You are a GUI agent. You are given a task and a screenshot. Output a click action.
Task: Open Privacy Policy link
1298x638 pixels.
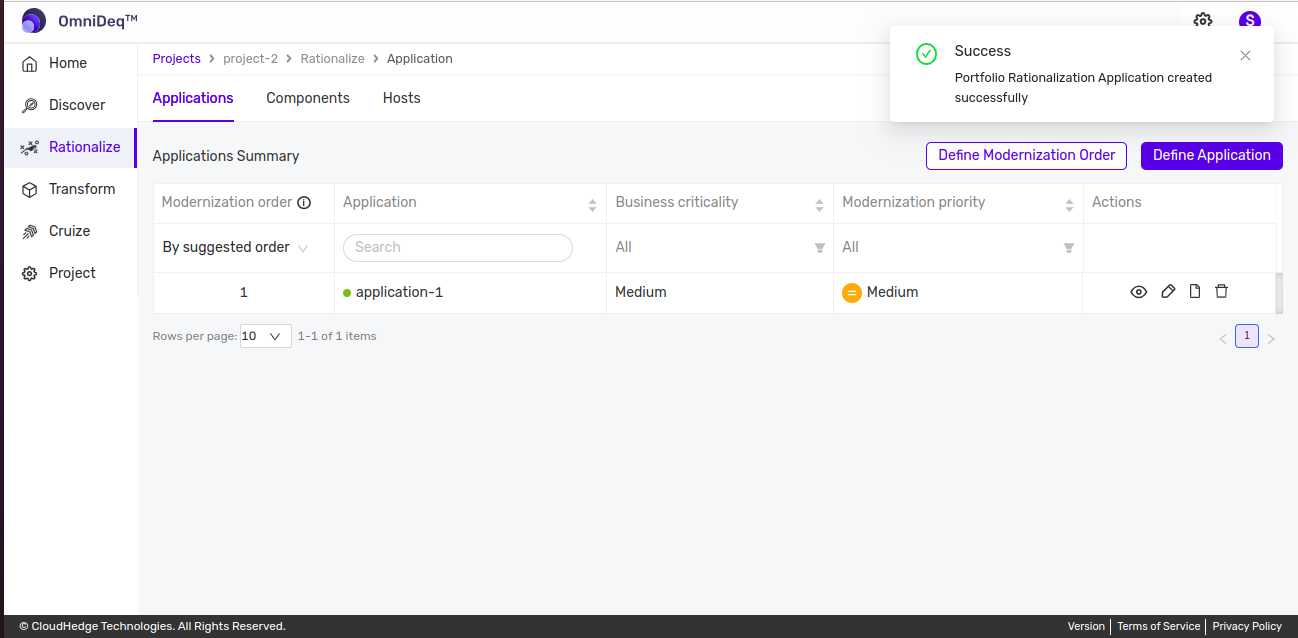pos(1247,626)
